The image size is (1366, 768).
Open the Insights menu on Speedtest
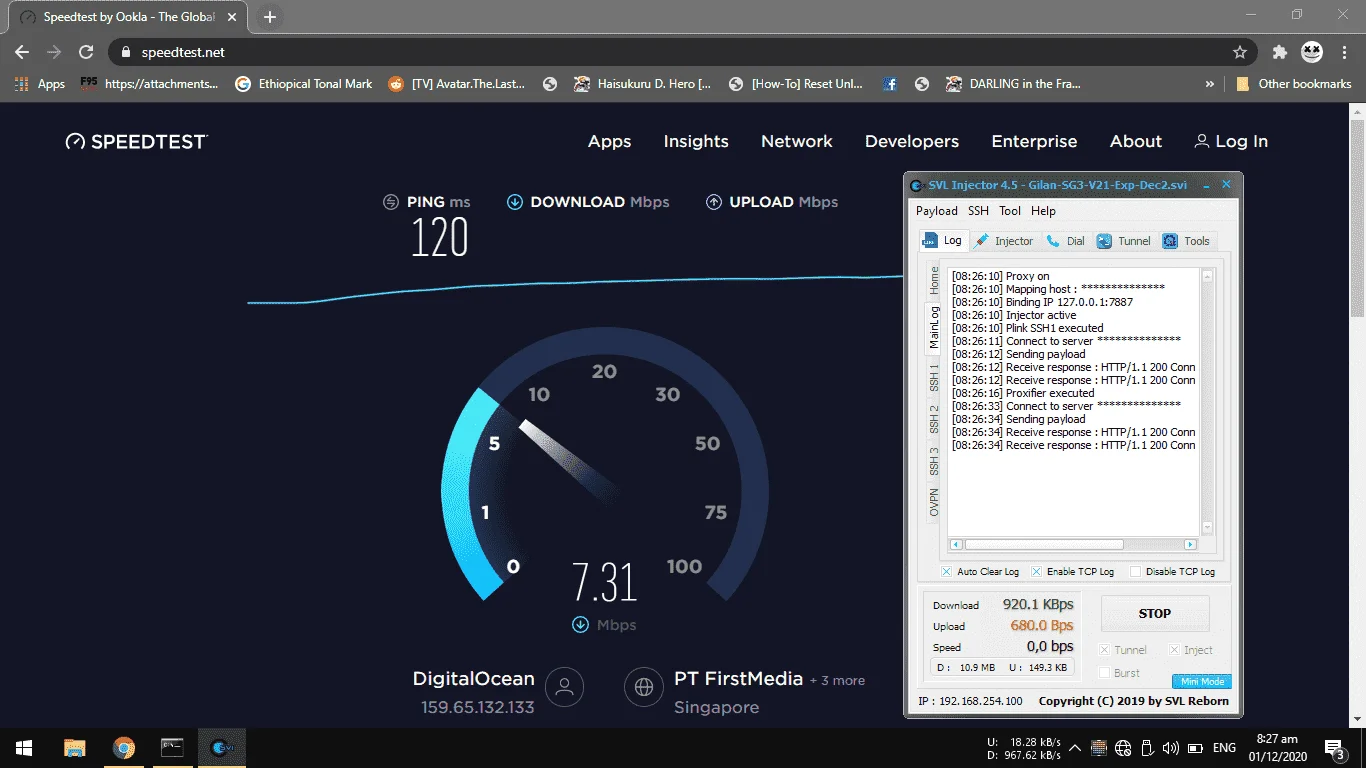coord(696,142)
